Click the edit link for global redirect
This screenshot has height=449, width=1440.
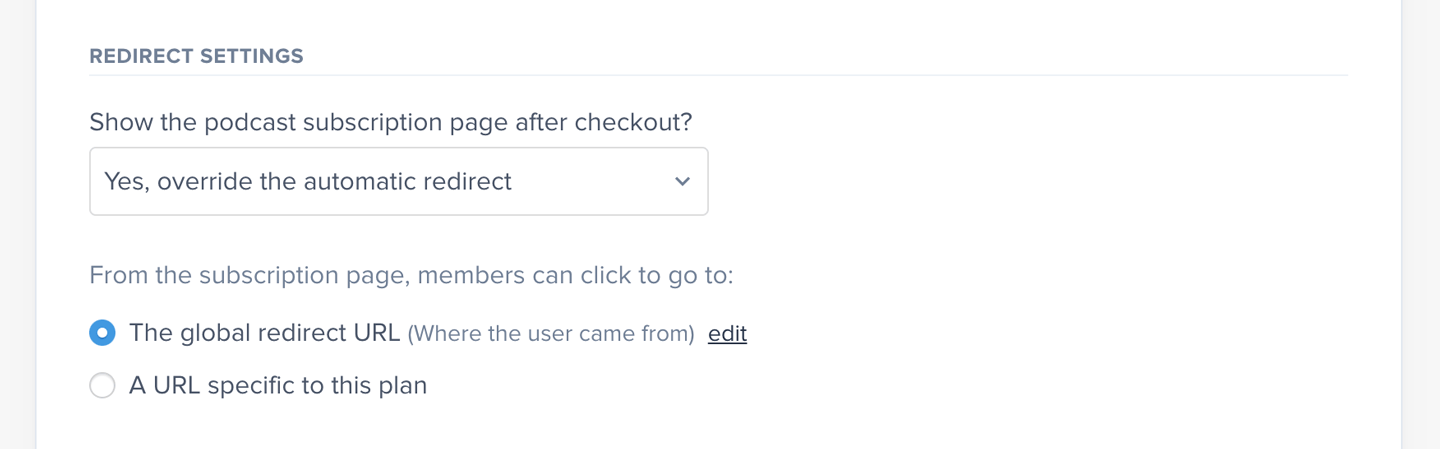(727, 334)
